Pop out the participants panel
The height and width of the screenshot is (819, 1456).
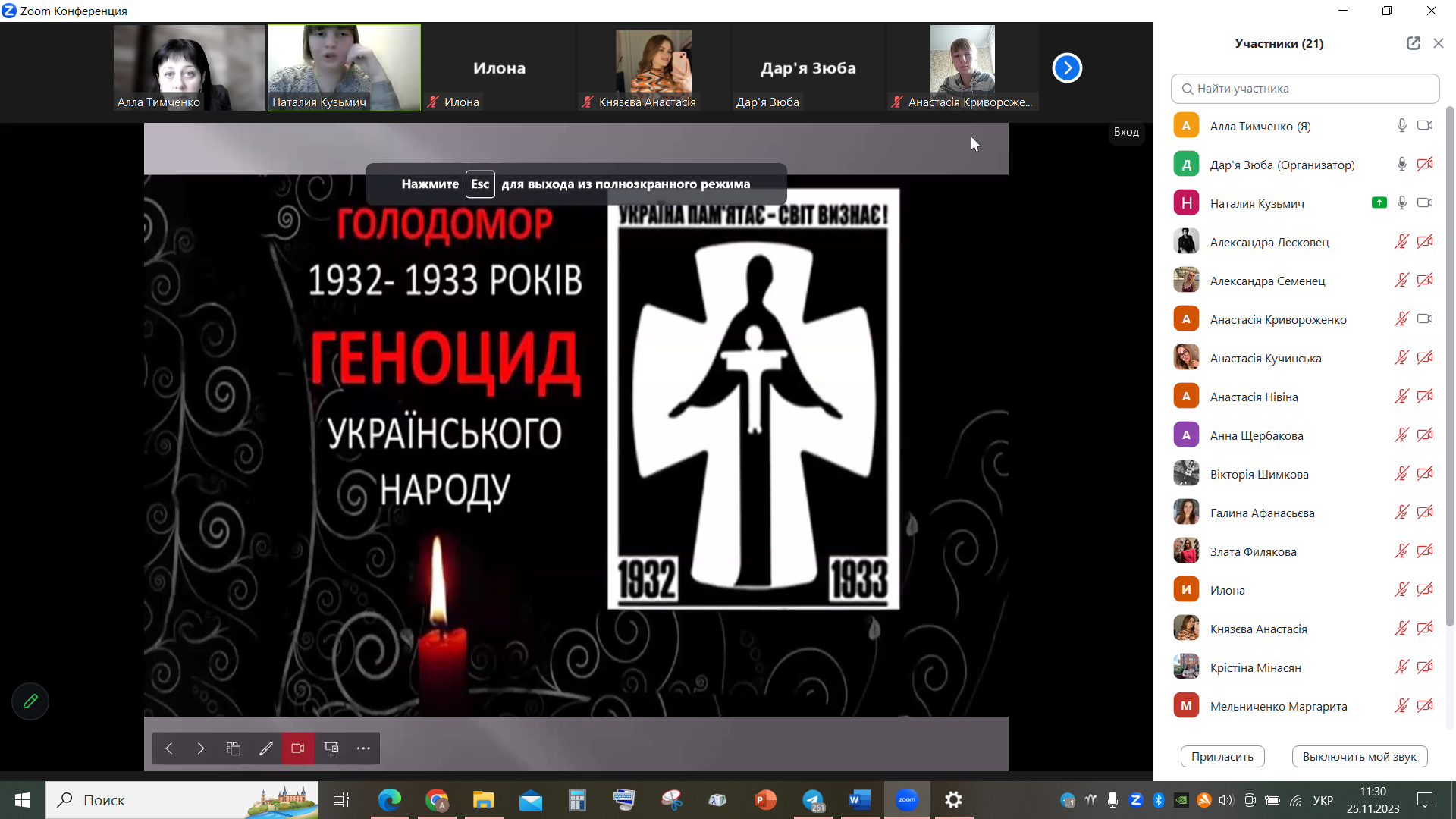(1414, 43)
